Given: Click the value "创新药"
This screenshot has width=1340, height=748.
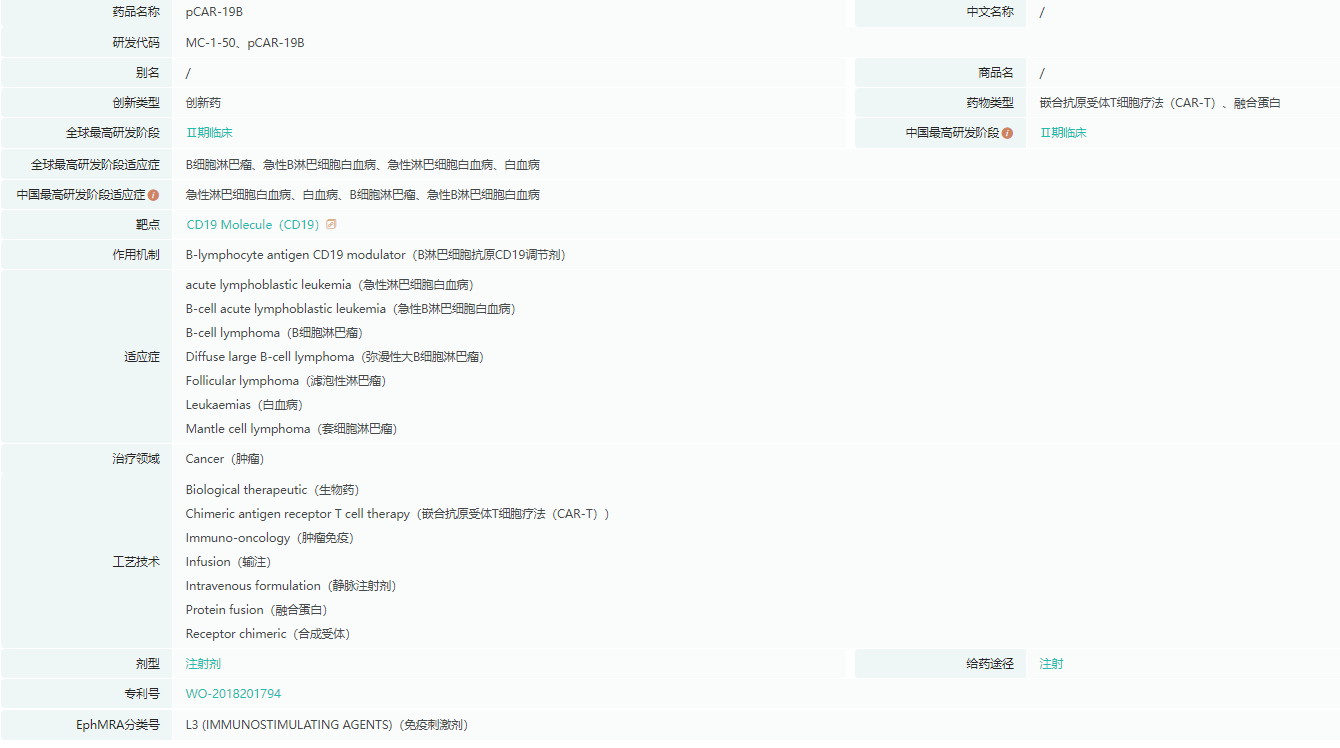Looking at the screenshot, I should click(x=203, y=103).
